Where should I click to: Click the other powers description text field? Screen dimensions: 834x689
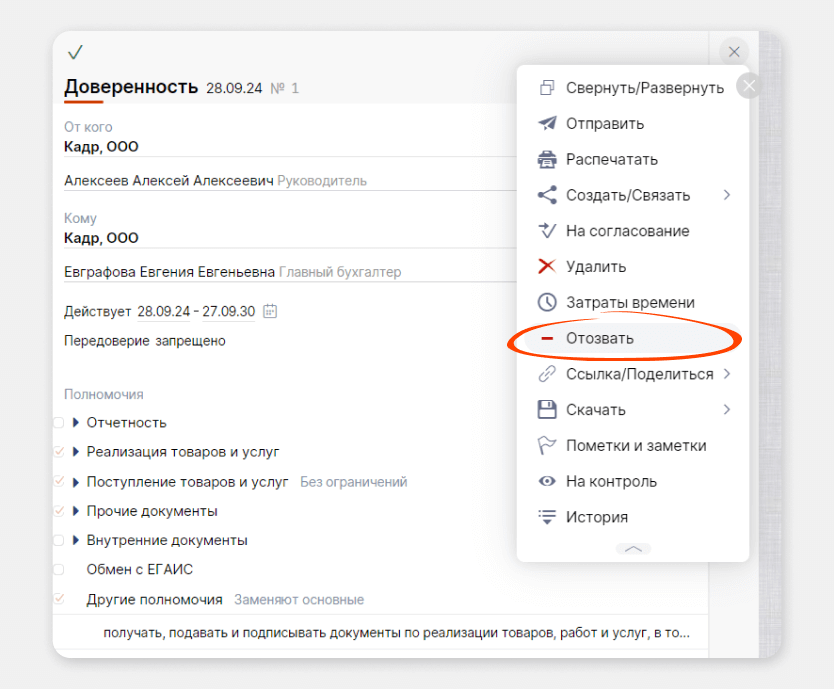pos(396,633)
